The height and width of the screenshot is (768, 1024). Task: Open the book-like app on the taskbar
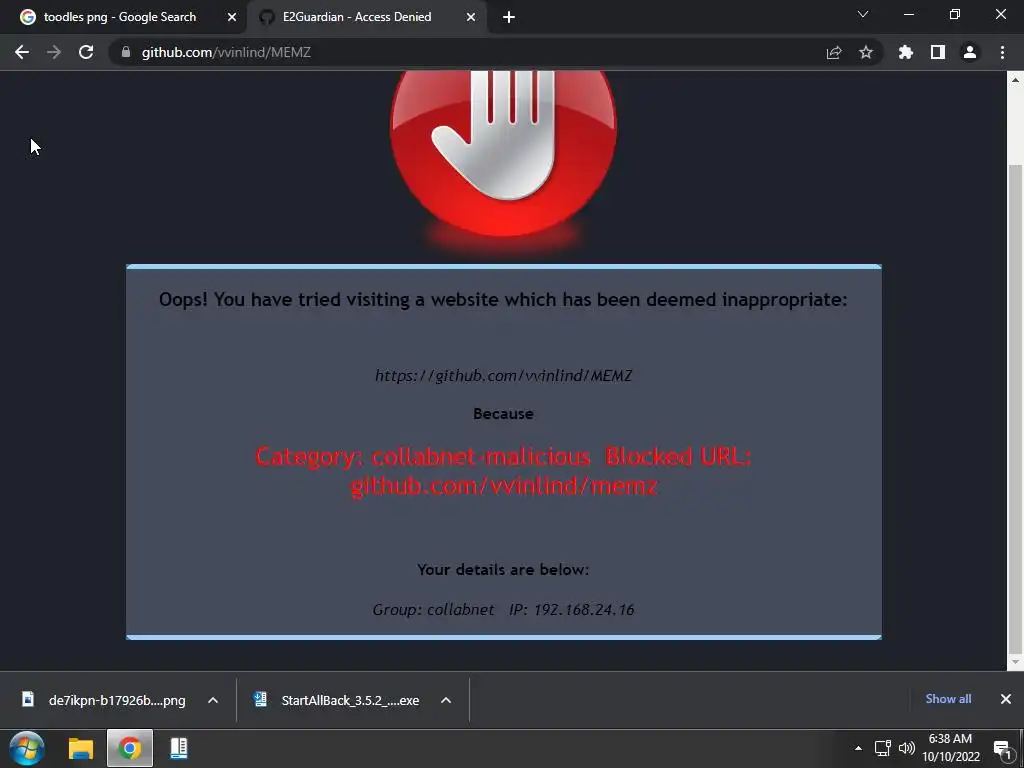(x=179, y=748)
